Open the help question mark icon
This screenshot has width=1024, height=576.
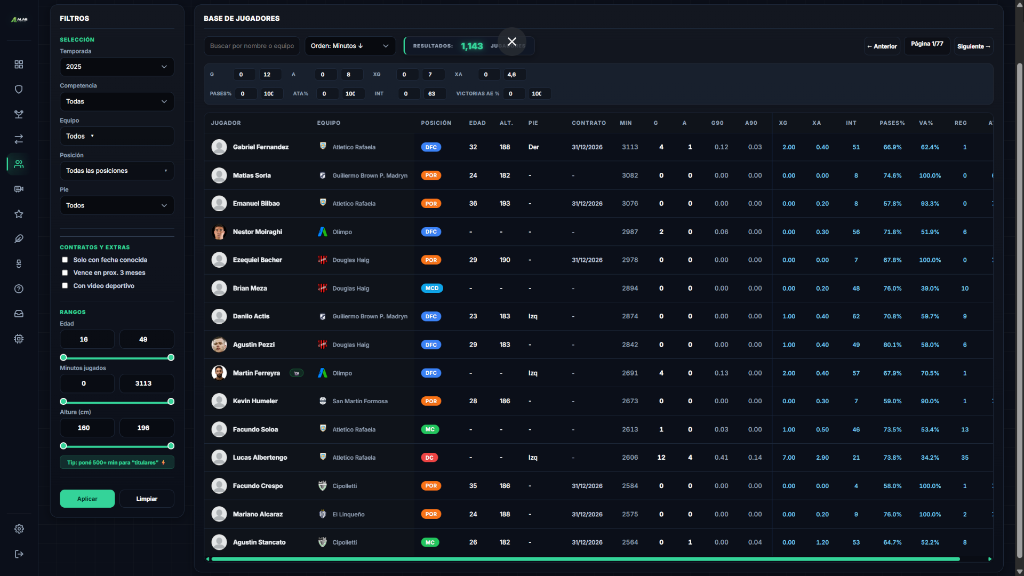18,288
